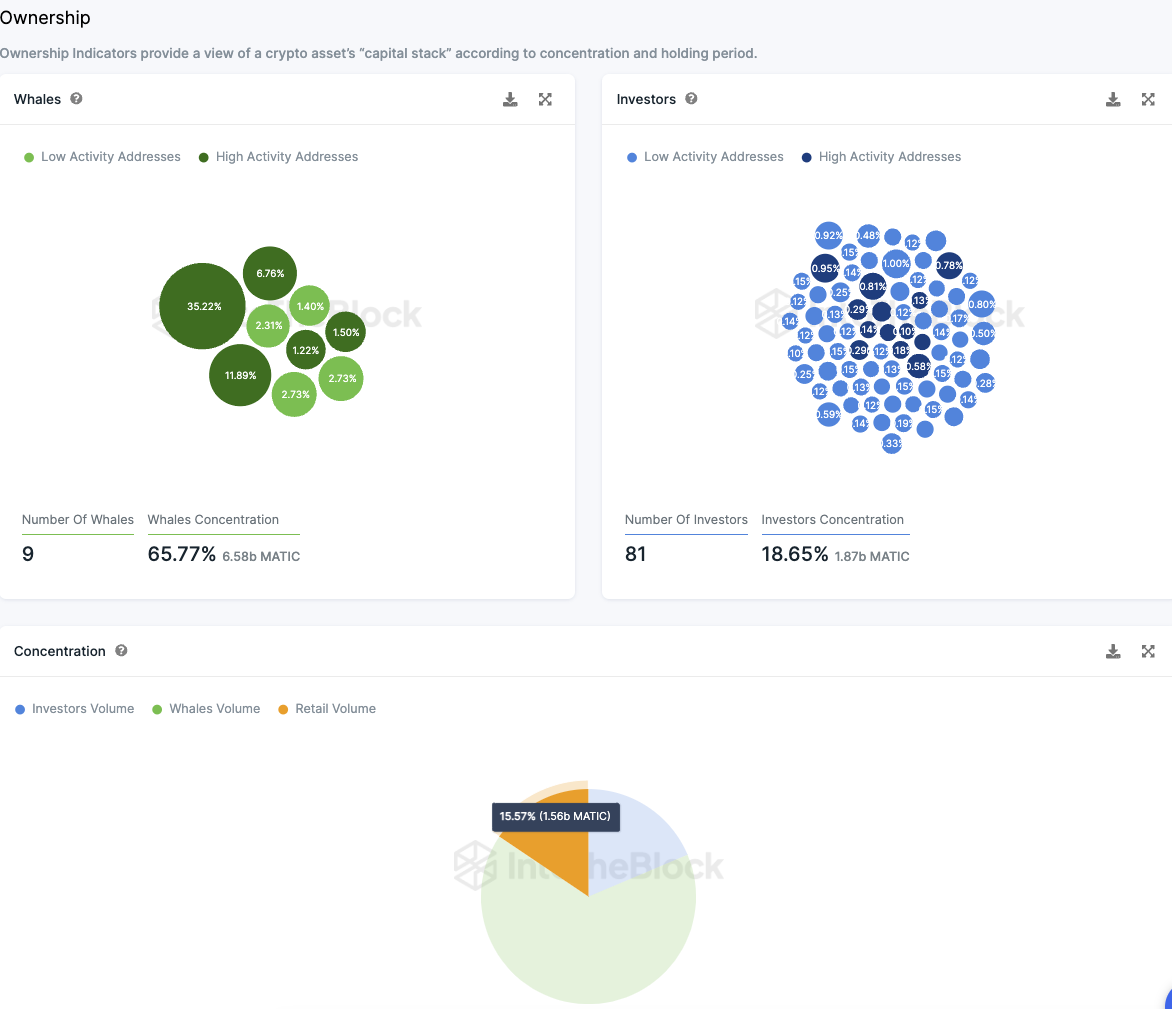Download the Concentration chart data
The image size is (1172, 1009).
(x=1113, y=651)
